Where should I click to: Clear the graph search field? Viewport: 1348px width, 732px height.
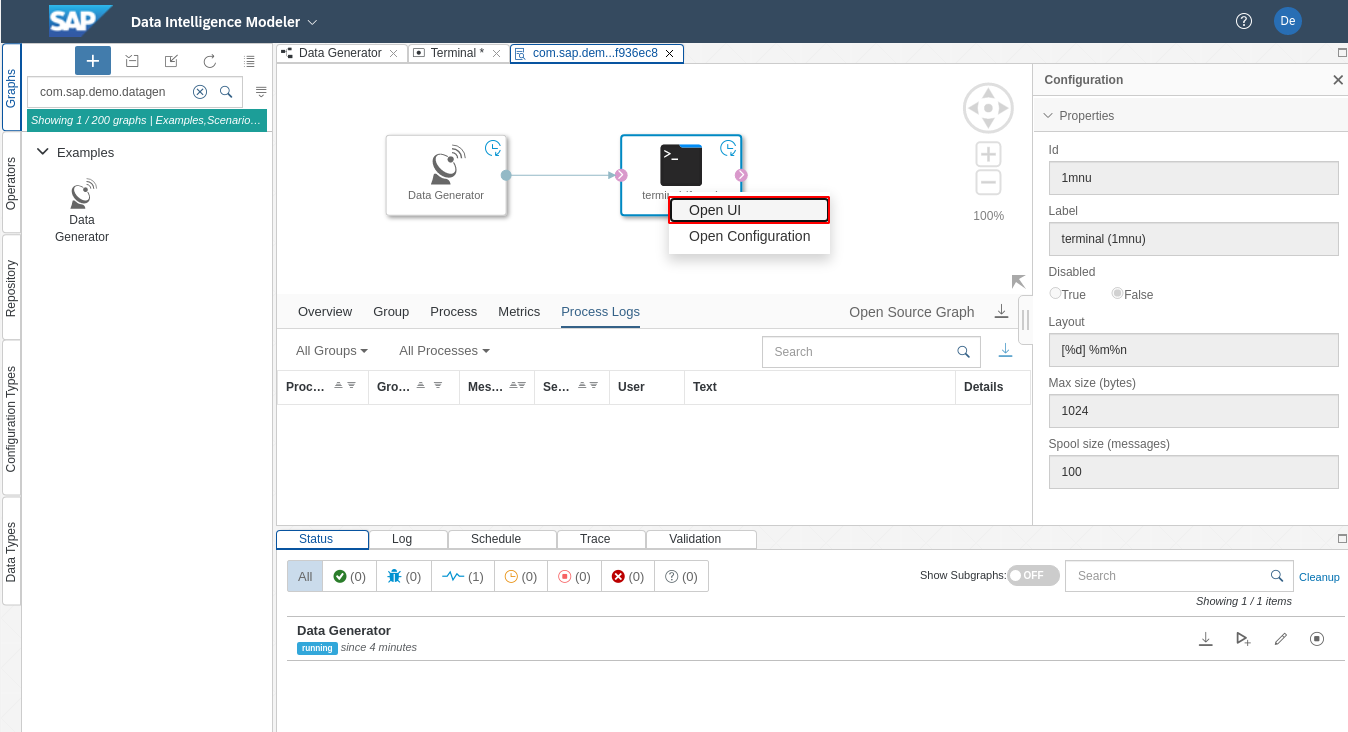[x=200, y=91]
